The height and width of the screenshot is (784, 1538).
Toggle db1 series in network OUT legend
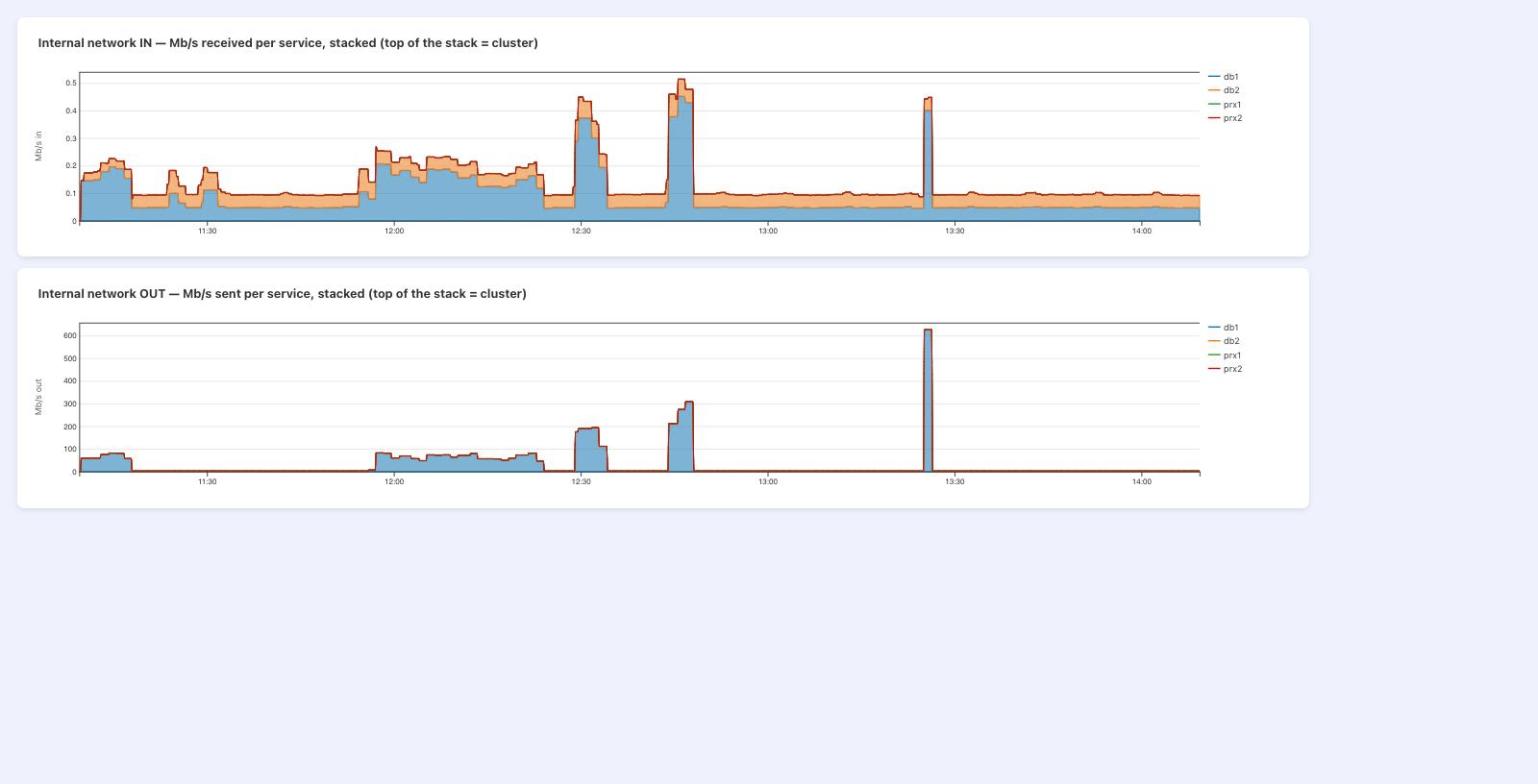click(1224, 328)
